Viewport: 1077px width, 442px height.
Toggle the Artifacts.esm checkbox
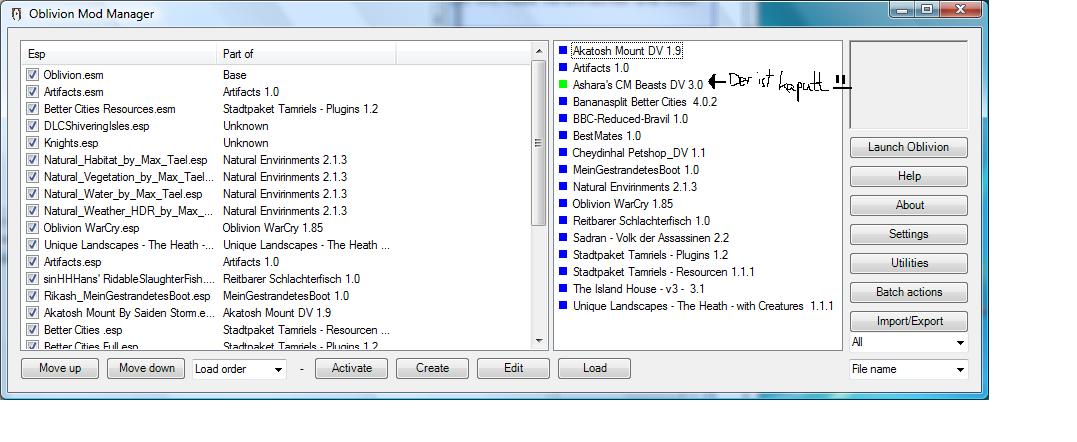pyautogui.click(x=32, y=91)
